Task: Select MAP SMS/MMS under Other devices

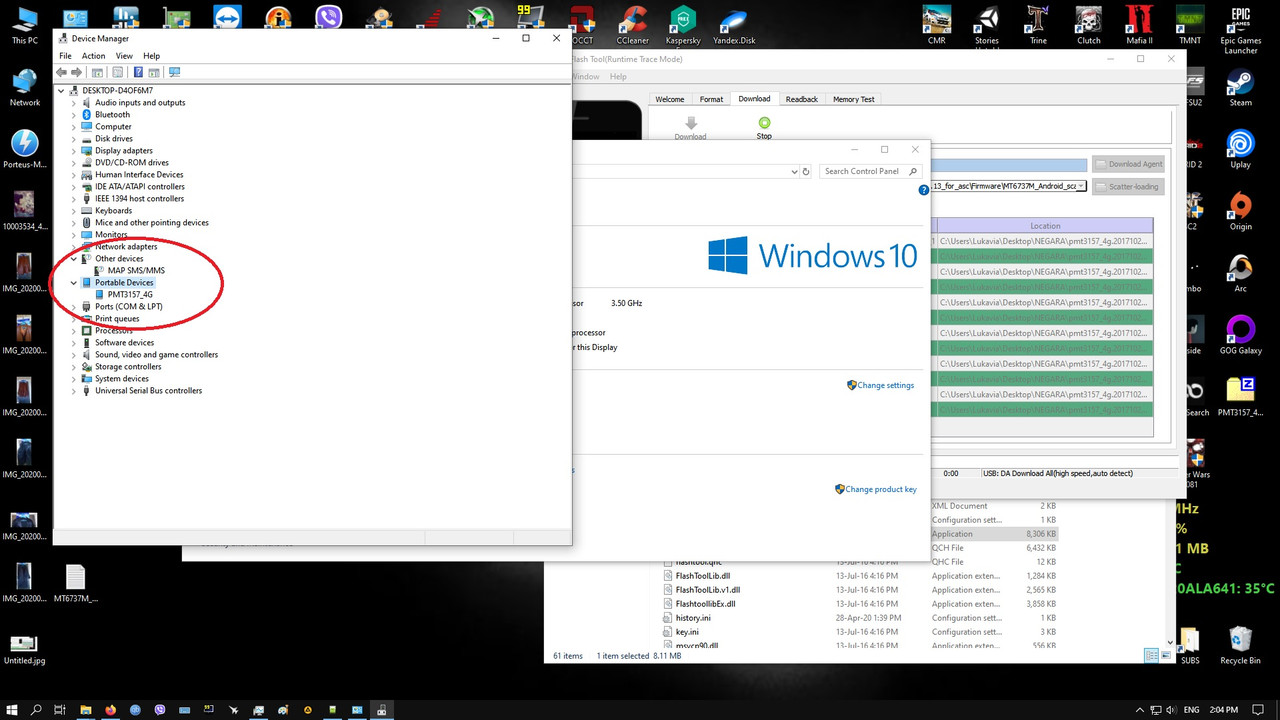Action: pyautogui.click(x=136, y=271)
